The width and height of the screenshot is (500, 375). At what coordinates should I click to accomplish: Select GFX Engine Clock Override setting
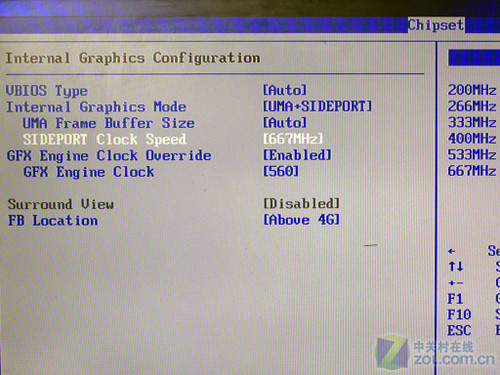point(109,156)
